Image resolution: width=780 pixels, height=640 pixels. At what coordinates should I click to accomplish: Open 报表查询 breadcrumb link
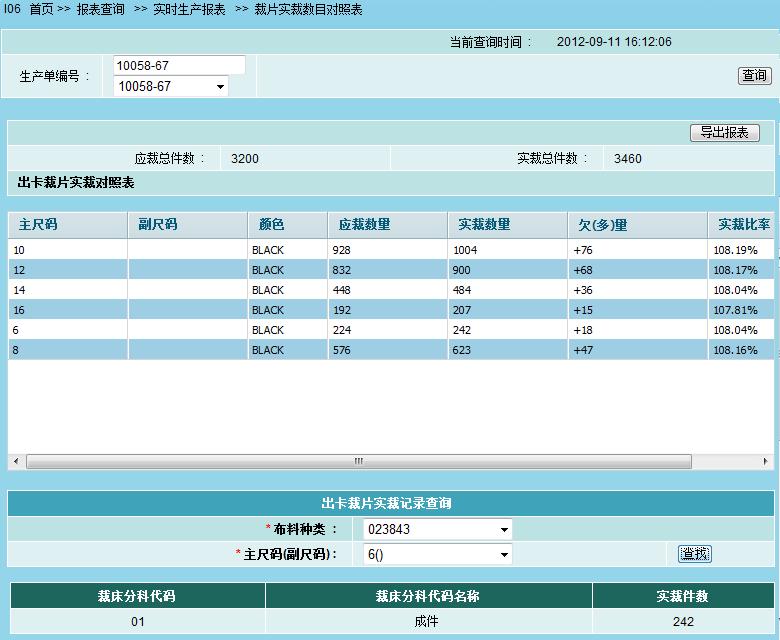[x=101, y=9]
